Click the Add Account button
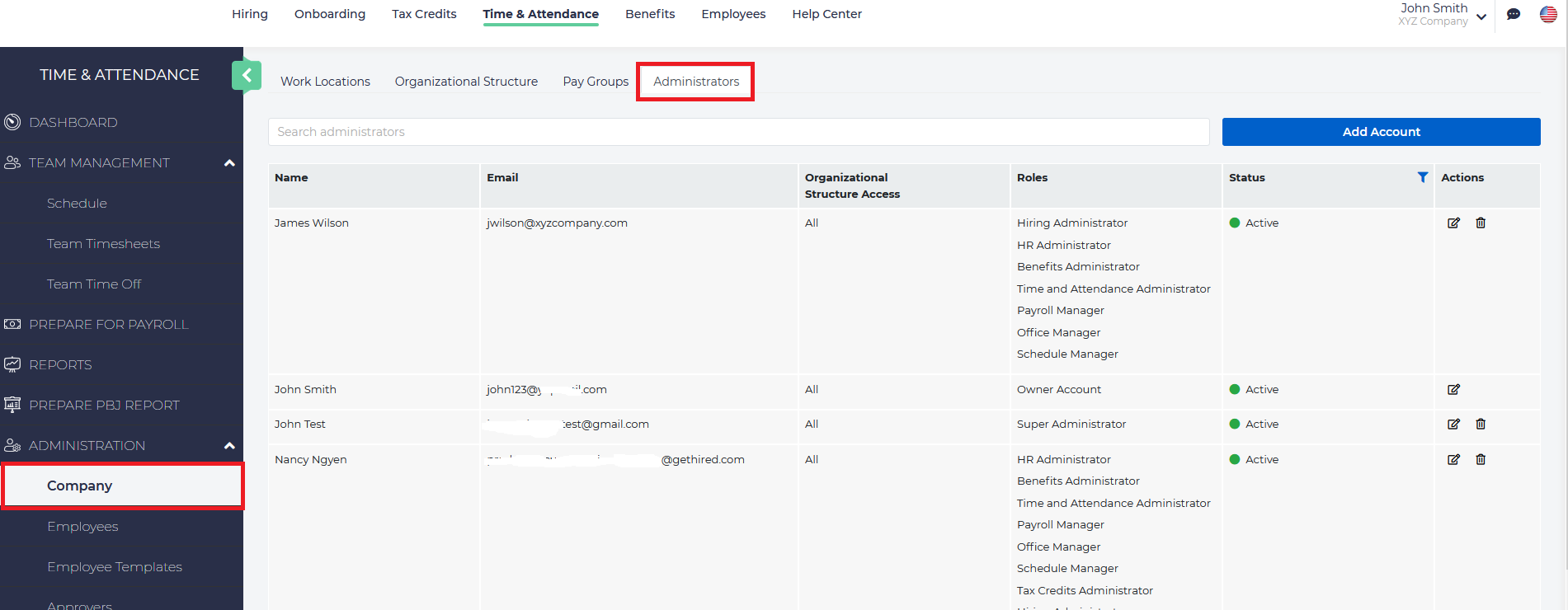Image resolution: width=1568 pixels, height=610 pixels. pyautogui.click(x=1381, y=132)
